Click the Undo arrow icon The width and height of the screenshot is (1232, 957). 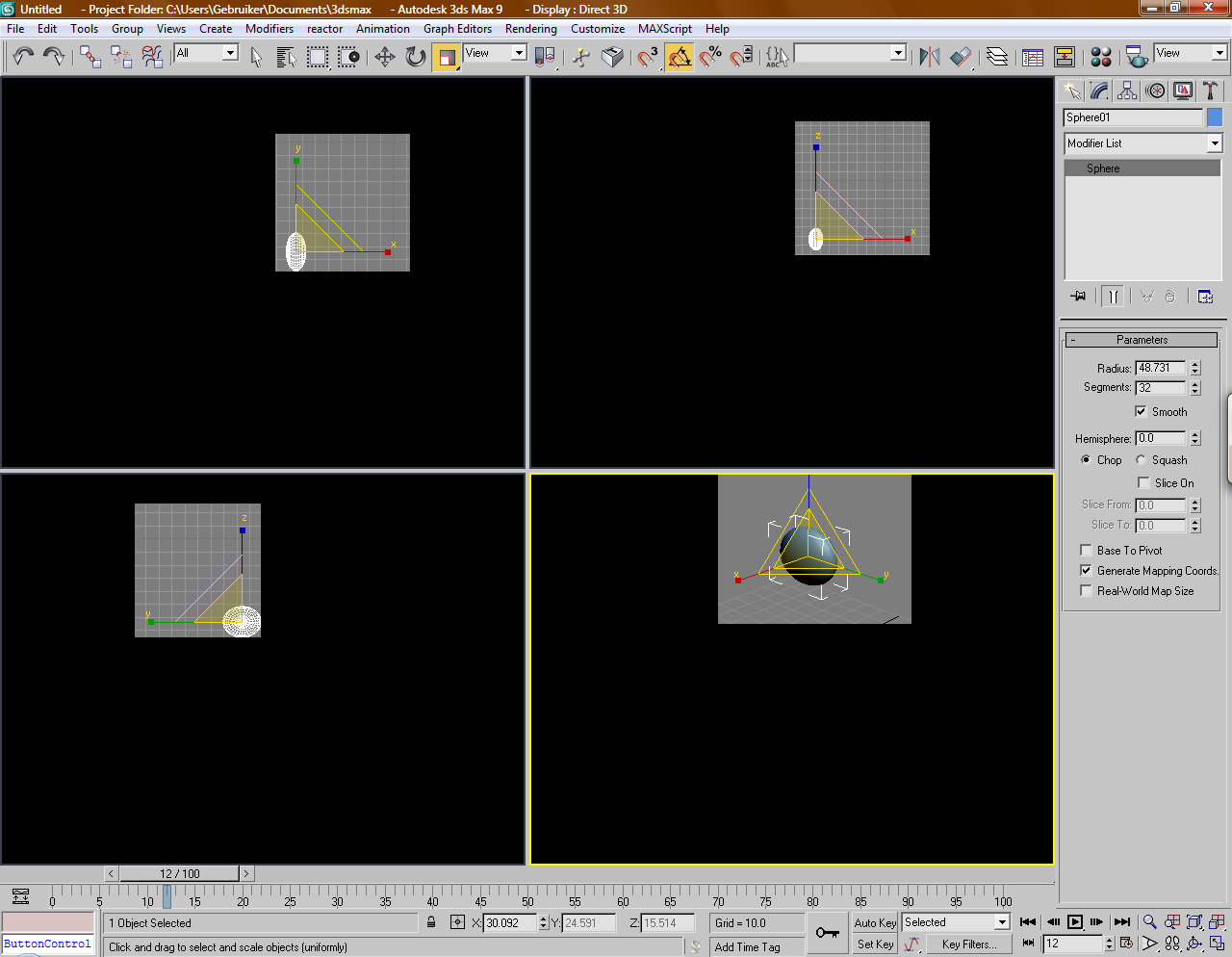[23, 57]
